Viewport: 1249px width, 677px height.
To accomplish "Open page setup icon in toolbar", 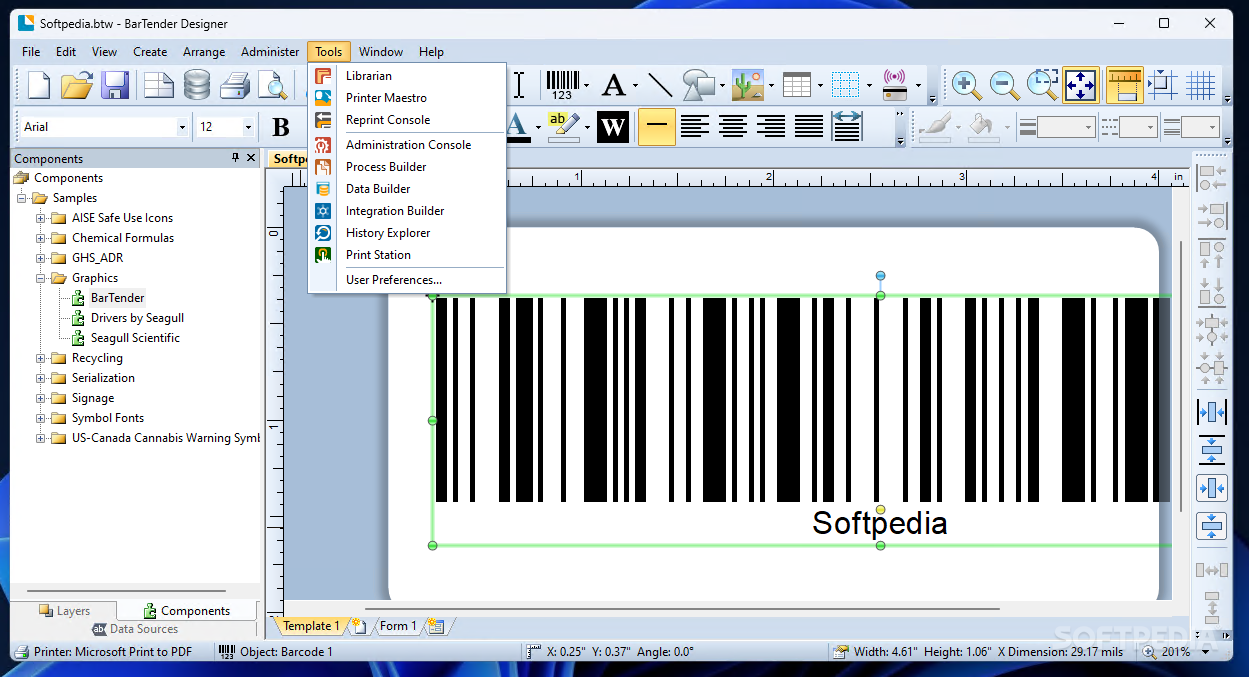I will tap(159, 85).
